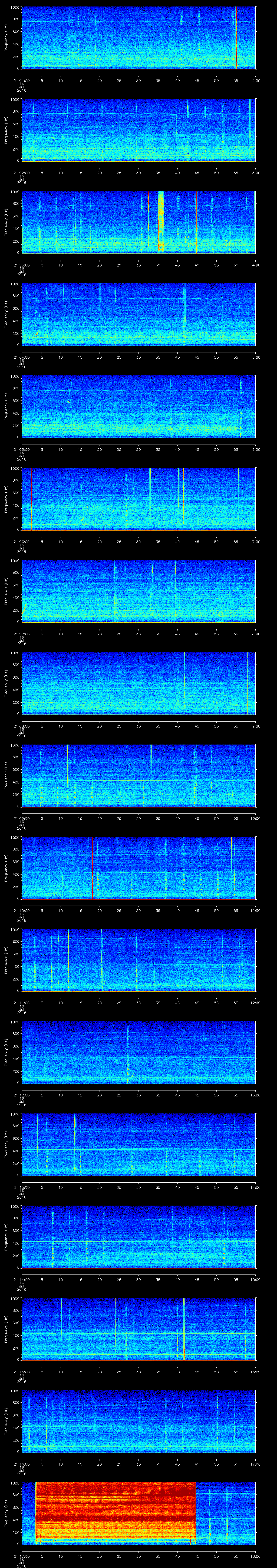Screen dimensions: 277x1568
Task: Click the 21:15:00 start time label
Action: tap(21, 1371)
